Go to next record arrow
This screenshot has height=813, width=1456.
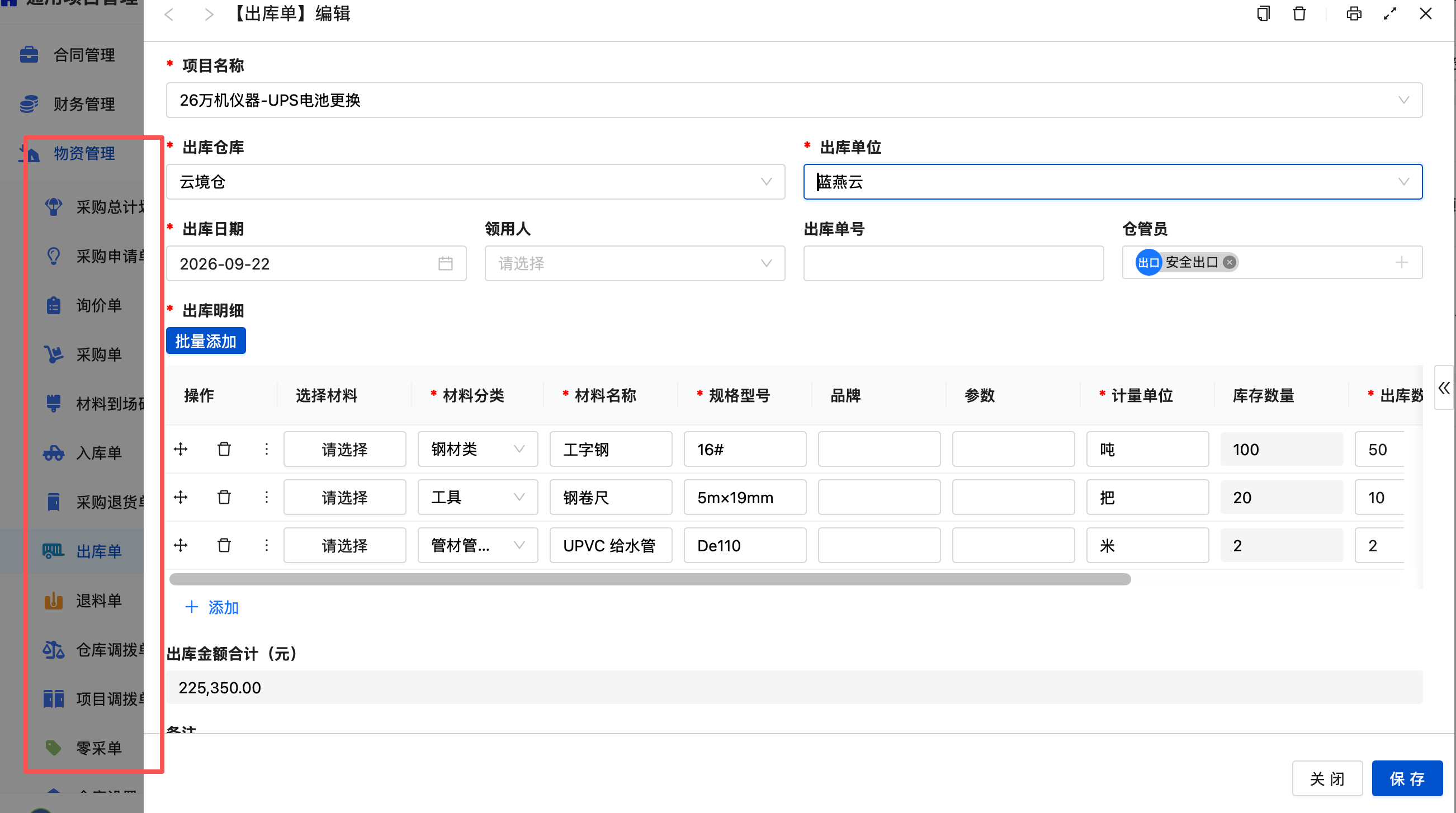click(209, 14)
